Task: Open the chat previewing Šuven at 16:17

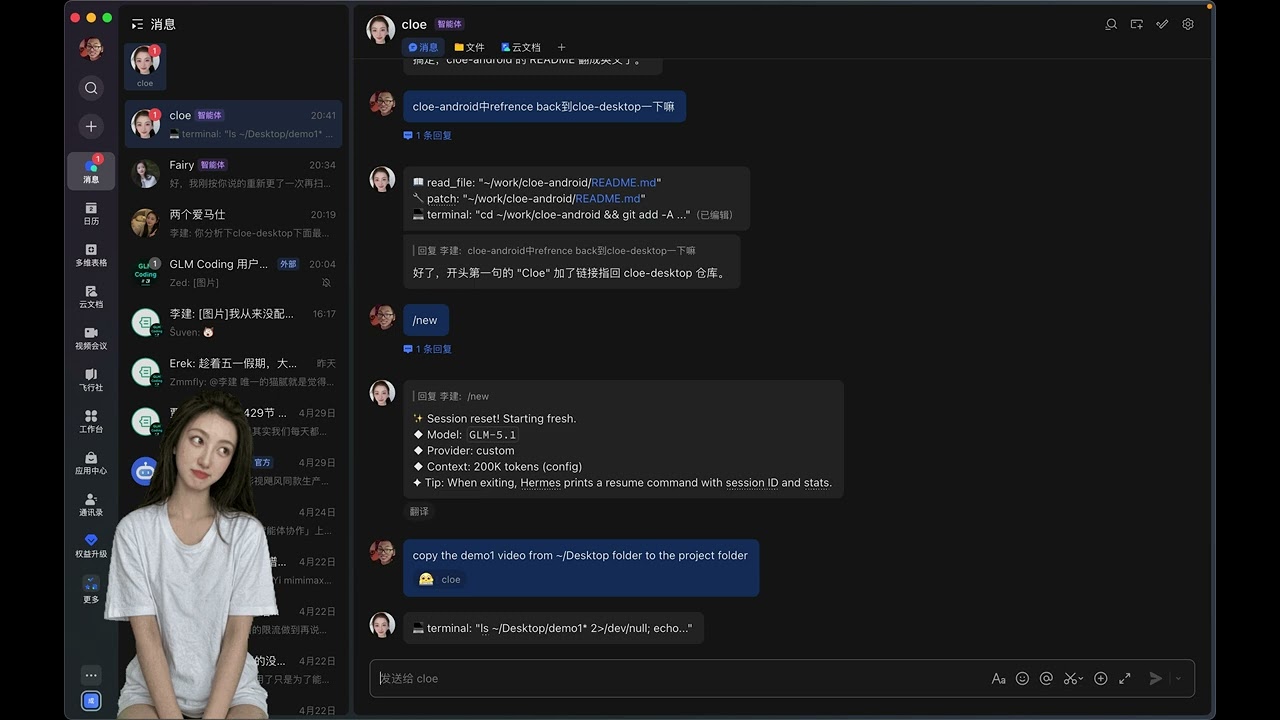Action: tap(233, 322)
